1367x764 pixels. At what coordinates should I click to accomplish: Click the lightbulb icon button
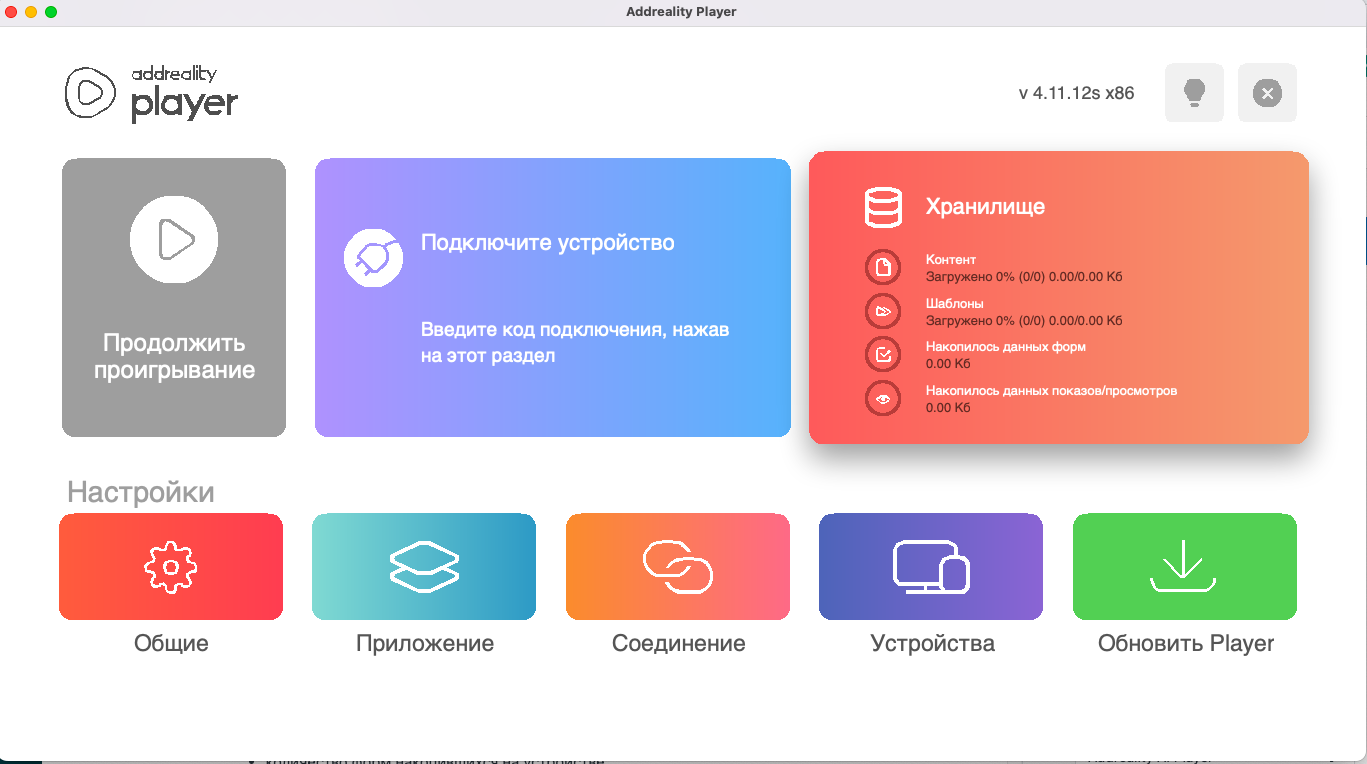pos(1194,93)
